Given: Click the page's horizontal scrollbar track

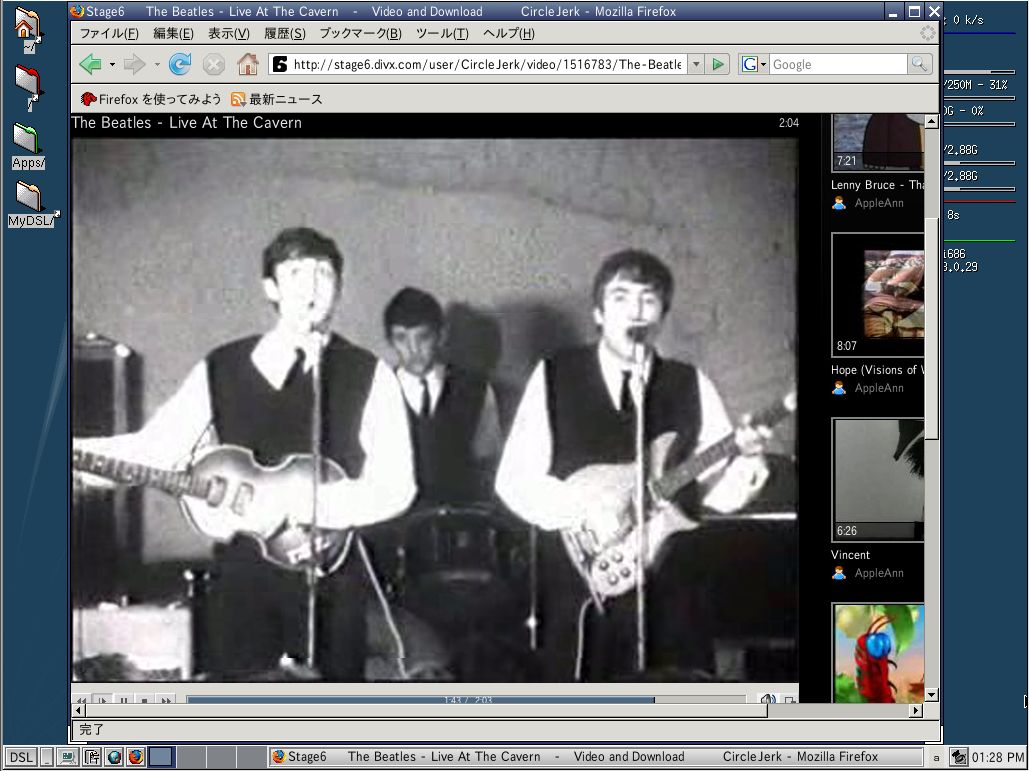Looking at the screenshot, I should click(499, 710).
